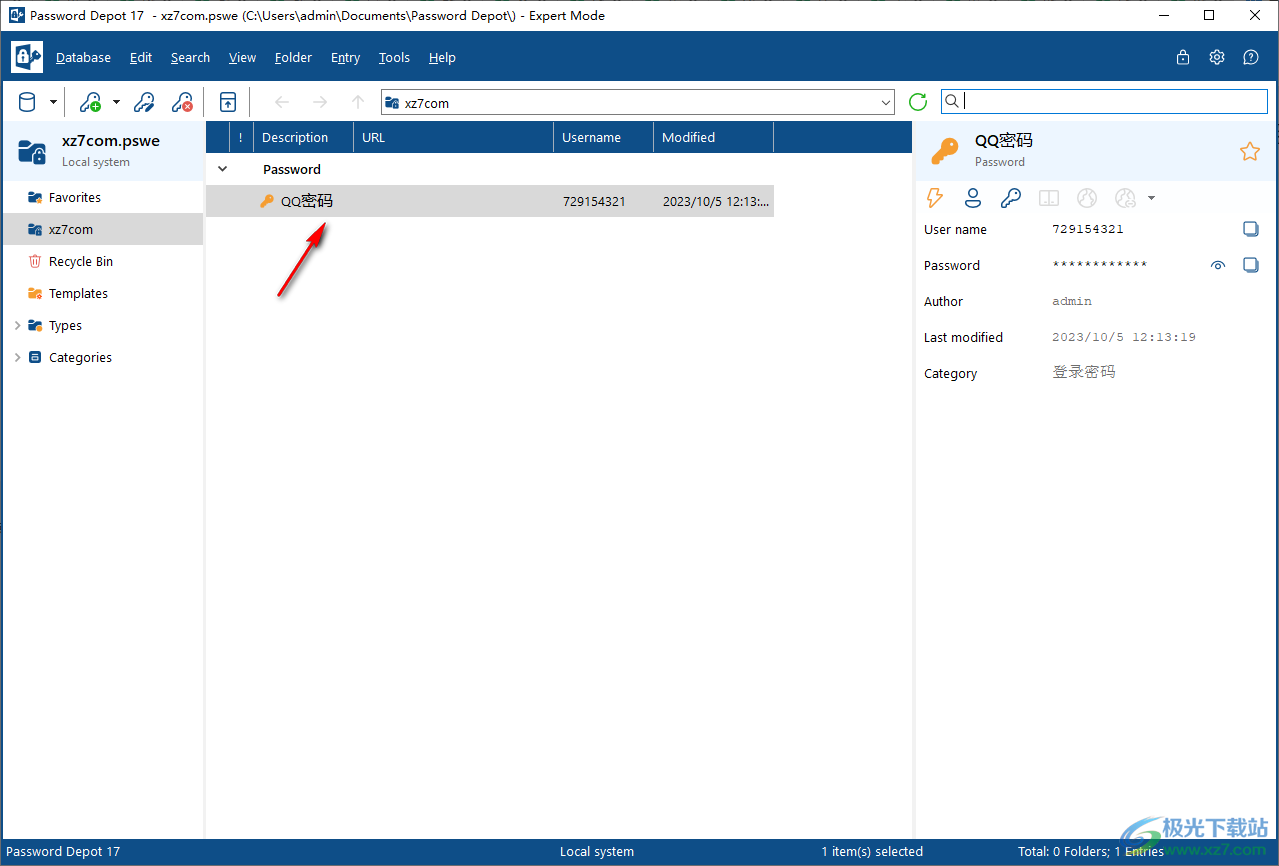This screenshot has height=866, width=1279.
Task: Run auto-fill lightning icon
Action: [935, 198]
